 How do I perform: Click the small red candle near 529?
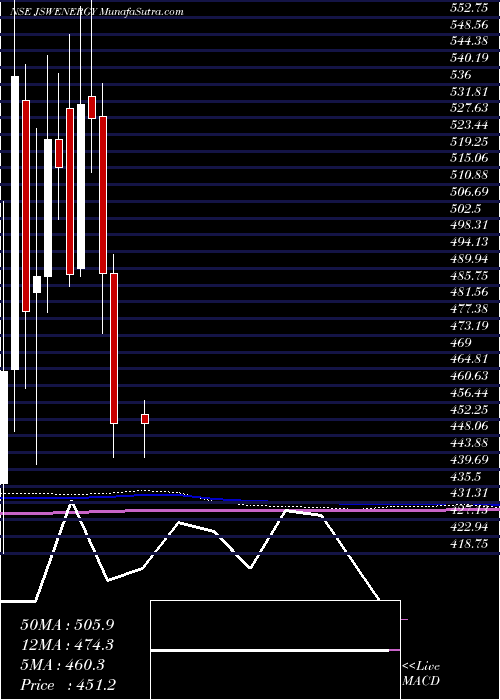(92, 107)
